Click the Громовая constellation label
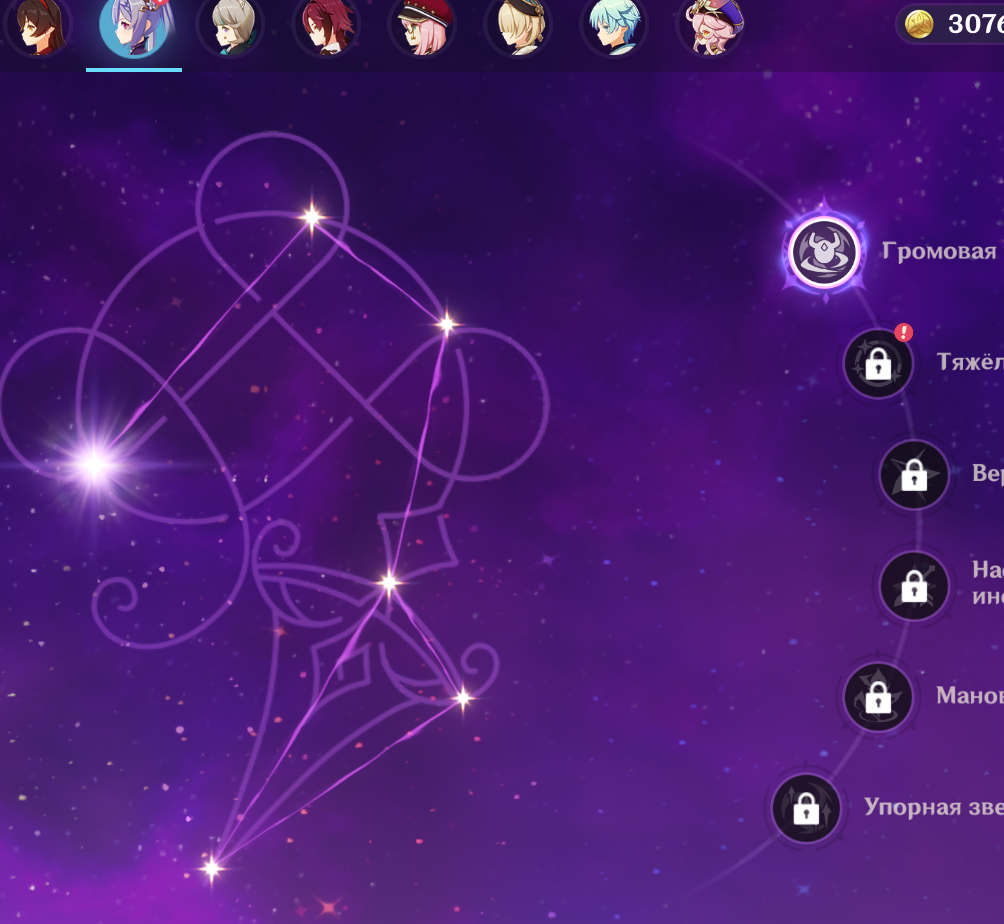The height and width of the screenshot is (924, 1004). [x=939, y=251]
